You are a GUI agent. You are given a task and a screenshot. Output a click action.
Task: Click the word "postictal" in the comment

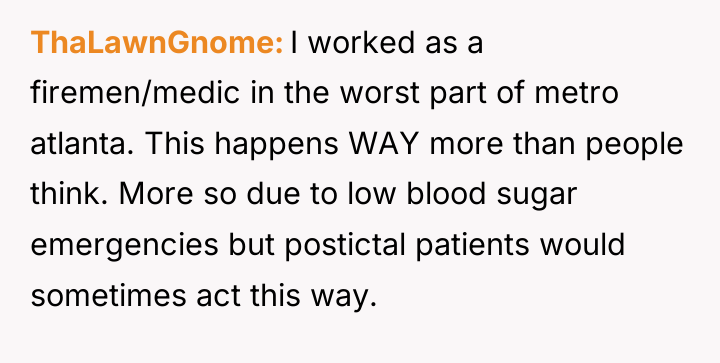point(345,245)
